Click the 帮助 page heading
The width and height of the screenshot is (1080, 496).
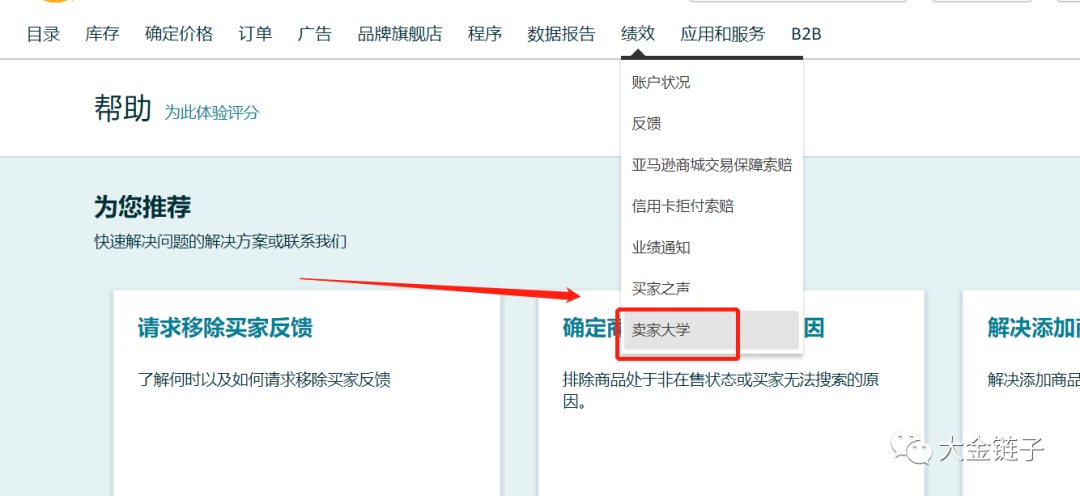click(x=123, y=109)
